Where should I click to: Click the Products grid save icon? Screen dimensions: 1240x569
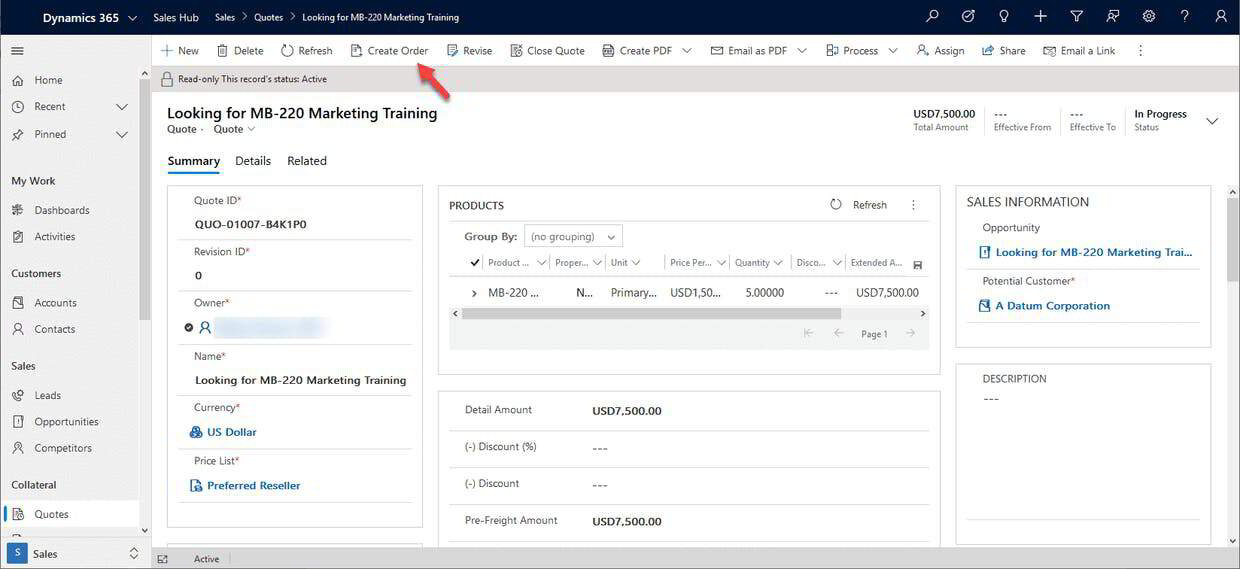coord(918,264)
